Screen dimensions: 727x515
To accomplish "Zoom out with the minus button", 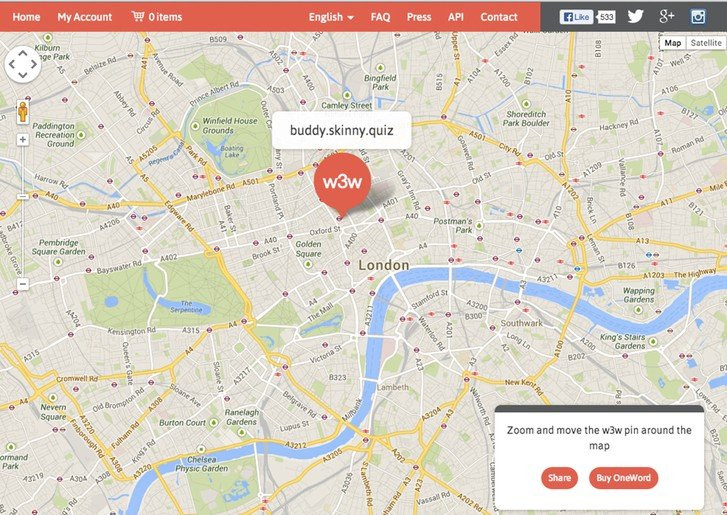I will (x=23, y=284).
